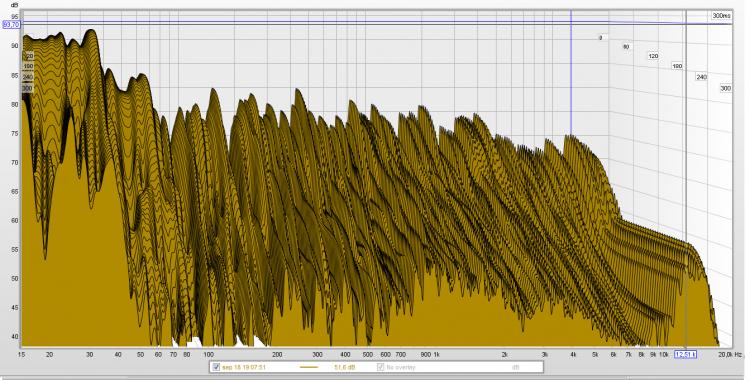Click the yellow trace color line in legend
This screenshot has height=380, width=750.
click(309, 368)
